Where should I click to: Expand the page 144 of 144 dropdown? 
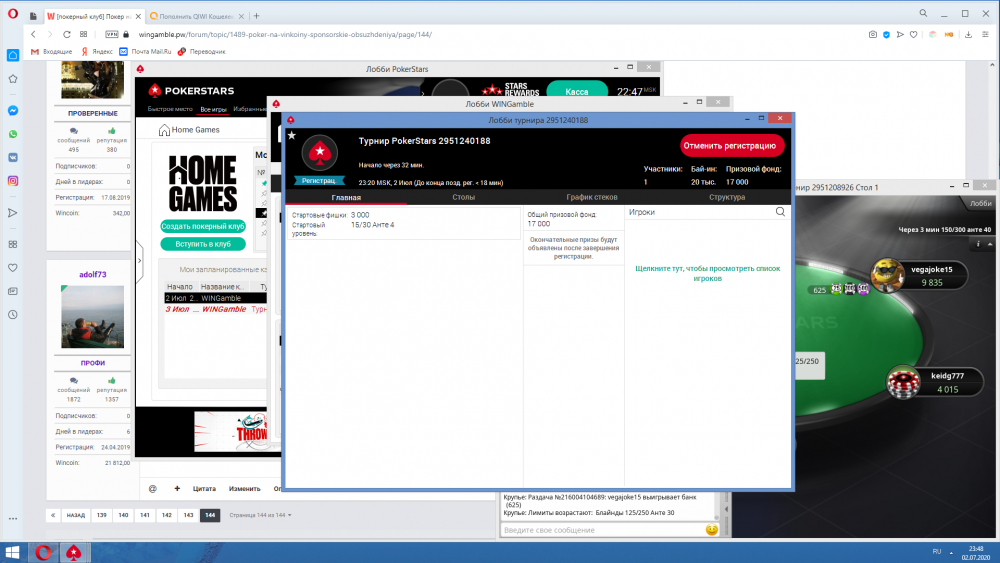[260, 515]
